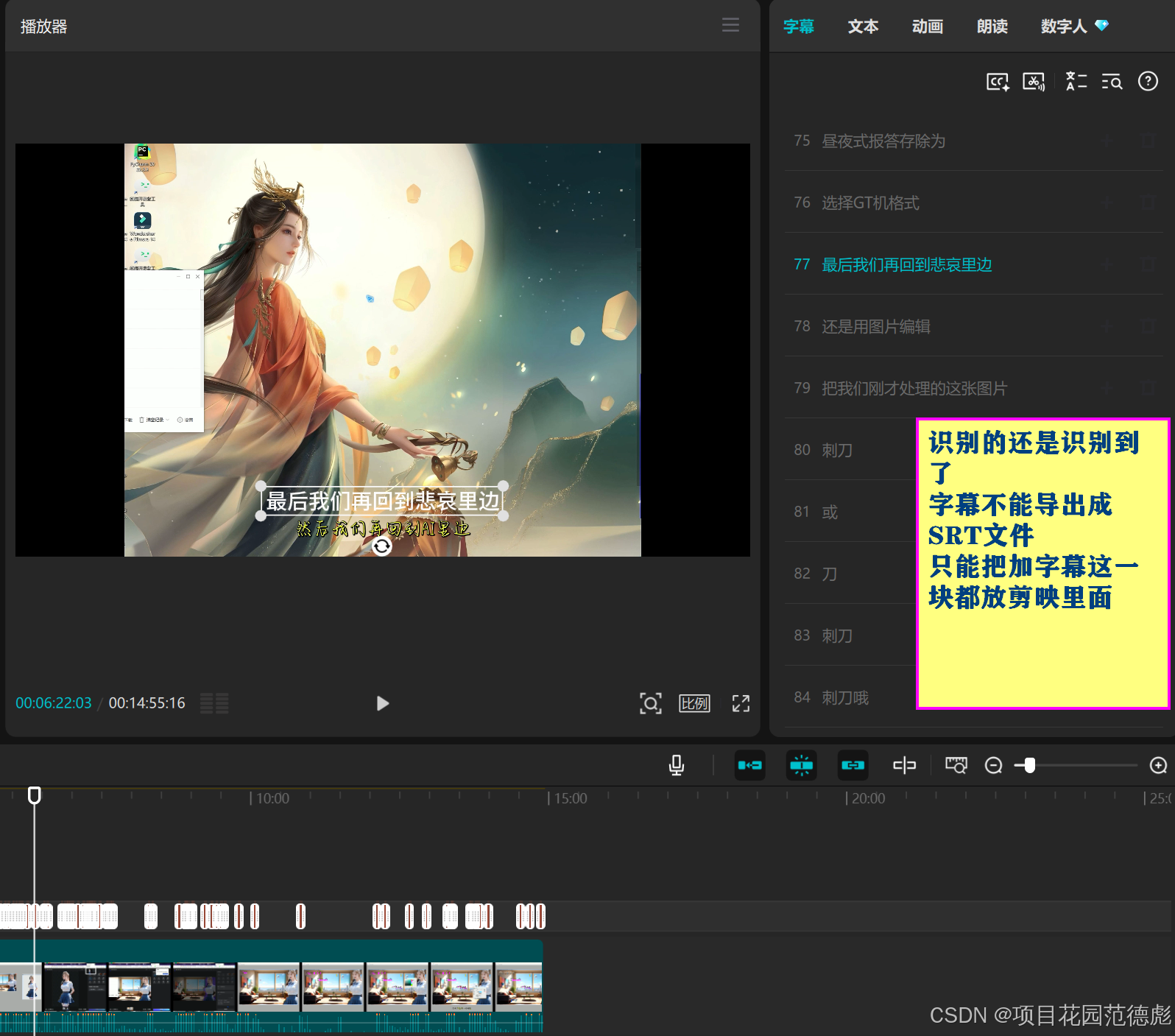Select the main video clip on the timeline

coord(271,986)
